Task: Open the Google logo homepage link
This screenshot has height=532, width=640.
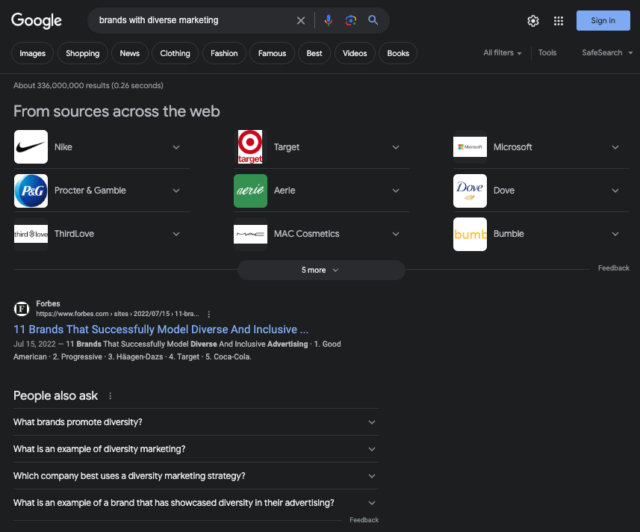Action: pyautogui.click(x=36, y=20)
